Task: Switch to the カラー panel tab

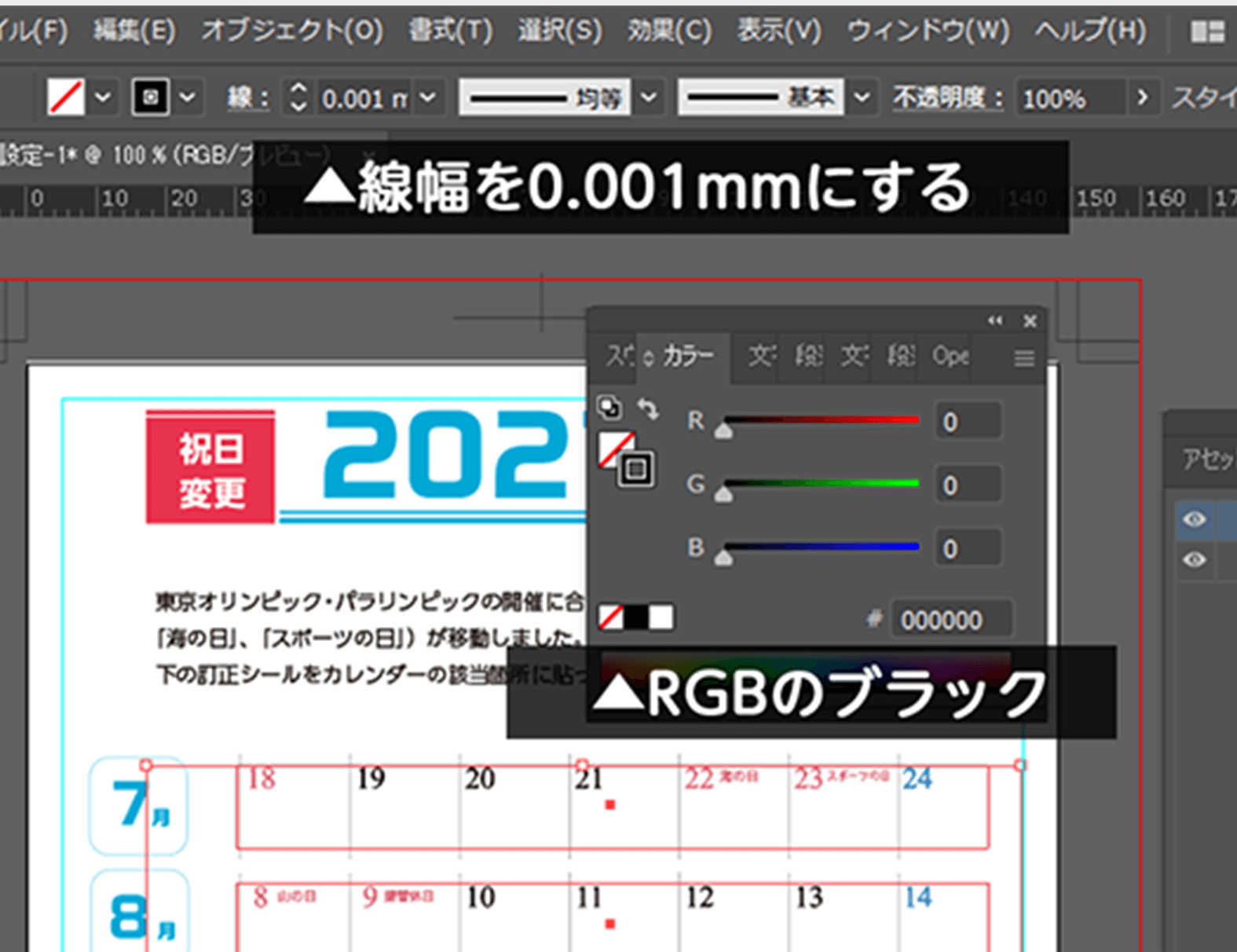Action: pos(687,357)
